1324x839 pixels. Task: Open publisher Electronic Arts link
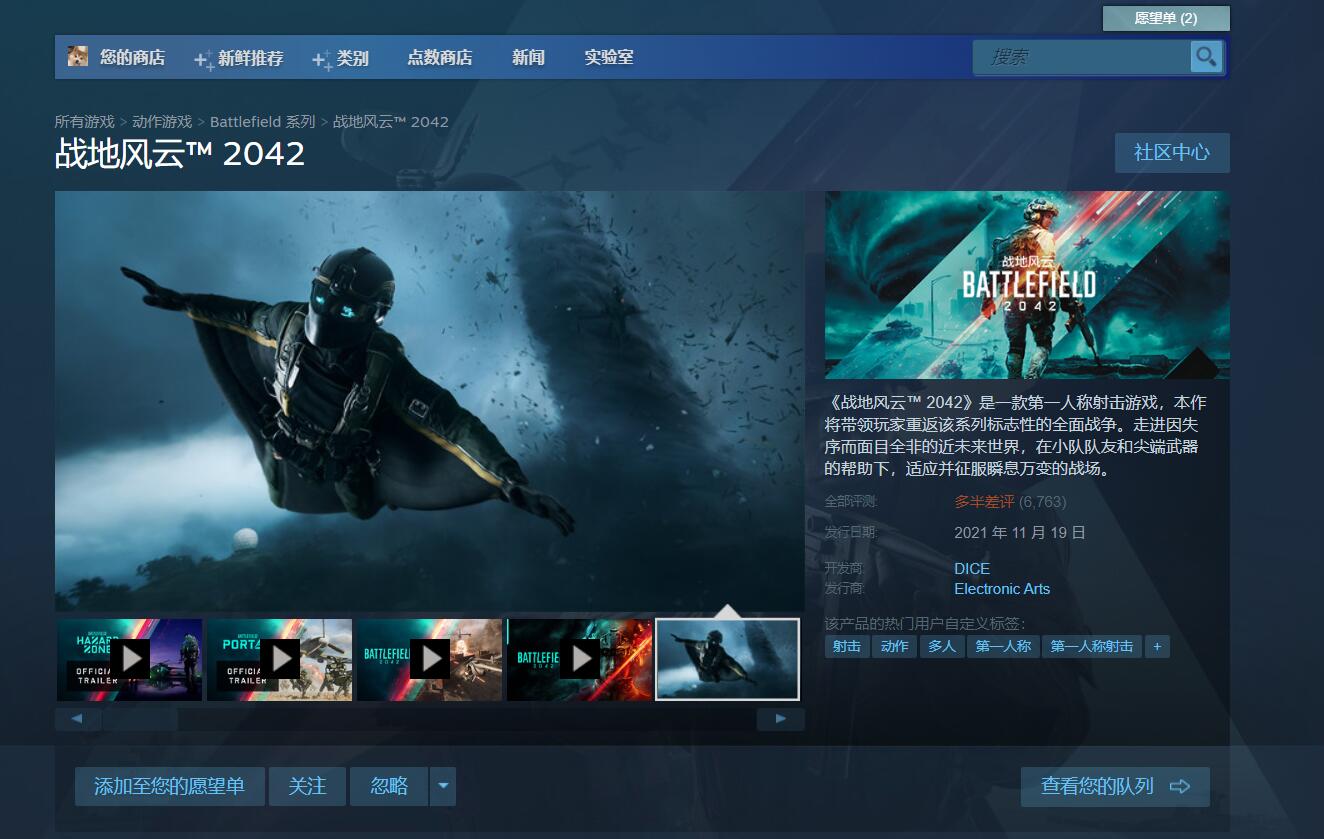tap(1002, 589)
